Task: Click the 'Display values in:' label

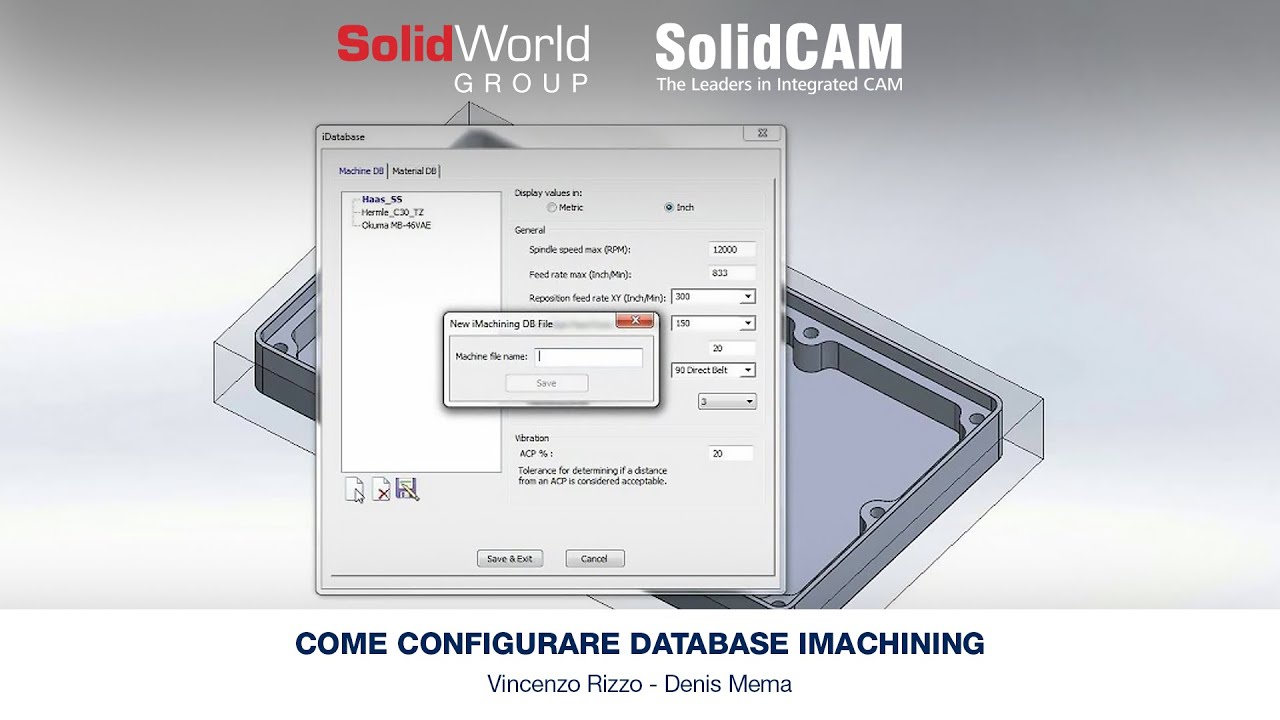Action: (x=548, y=192)
